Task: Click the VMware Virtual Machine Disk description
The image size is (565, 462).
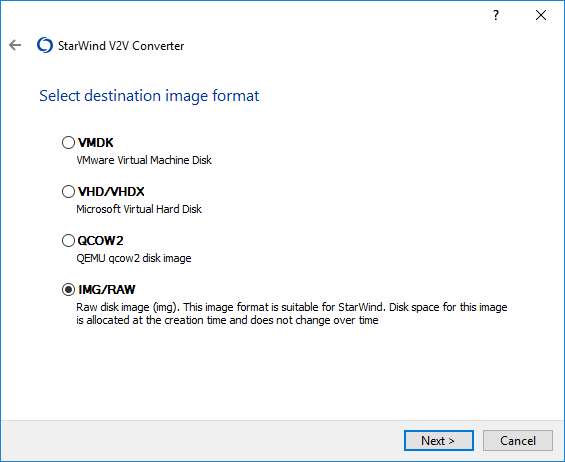Action: coord(144,160)
